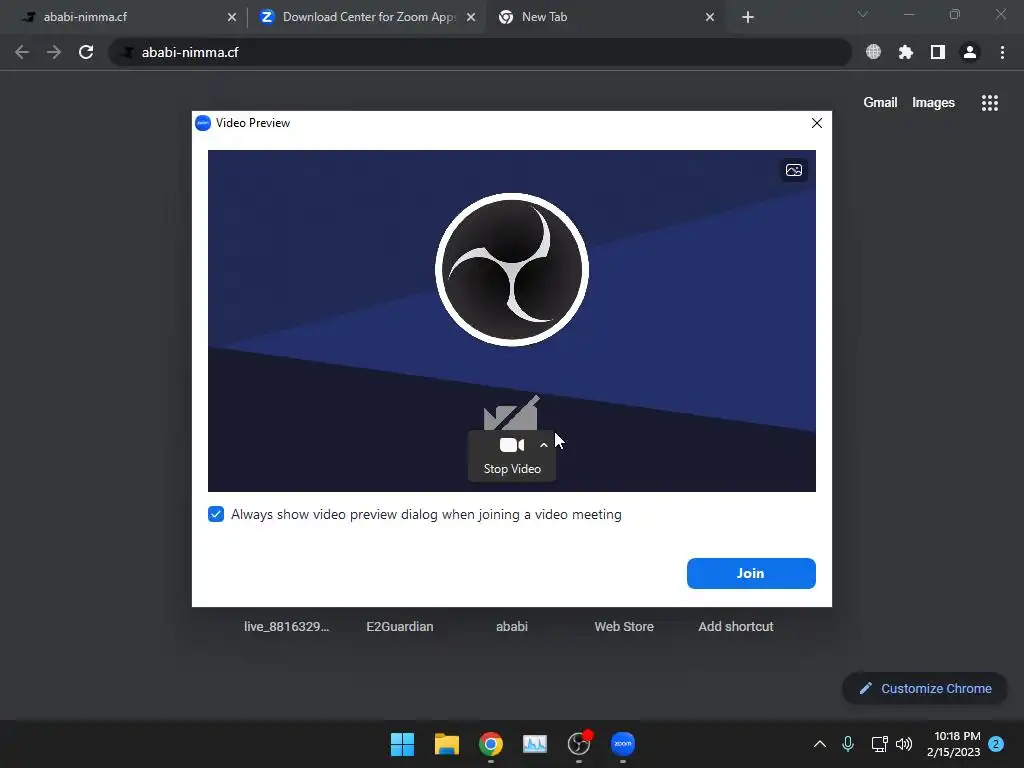1024x768 pixels.
Task: Open the live_8816329 shortcut
Action: (287, 626)
